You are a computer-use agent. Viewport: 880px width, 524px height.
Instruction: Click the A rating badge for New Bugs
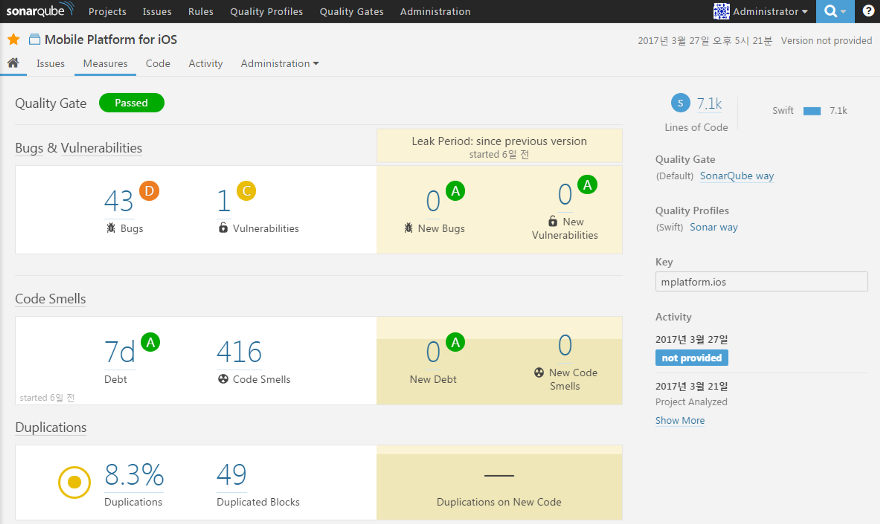click(x=456, y=191)
